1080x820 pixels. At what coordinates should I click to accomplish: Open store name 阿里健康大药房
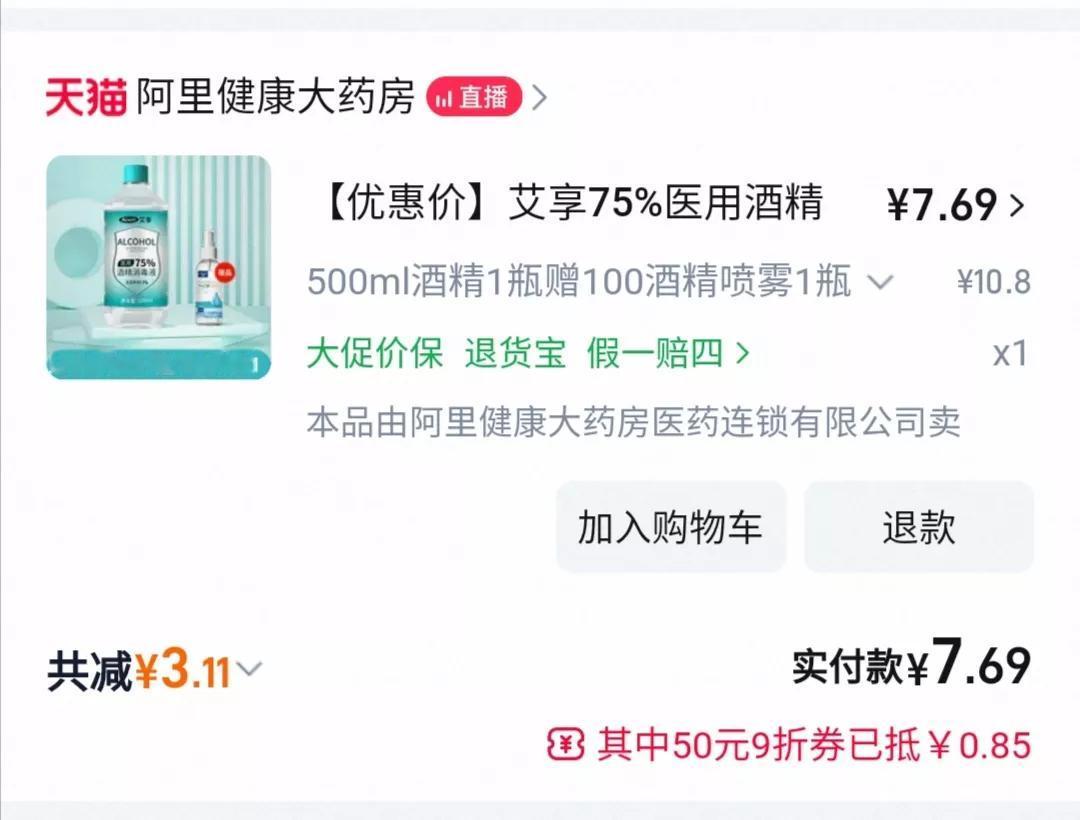(x=276, y=97)
